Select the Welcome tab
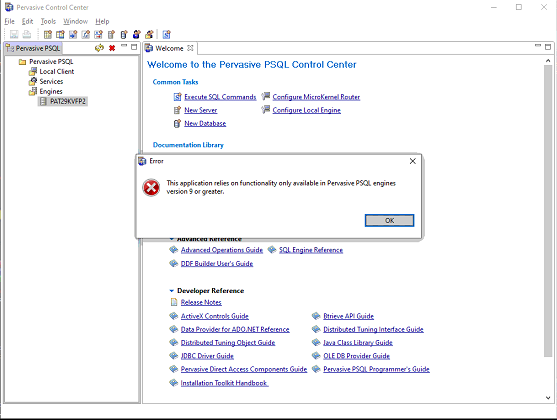Image resolution: width=557 pixels, height=420 pixels. (x=169, y=48)
